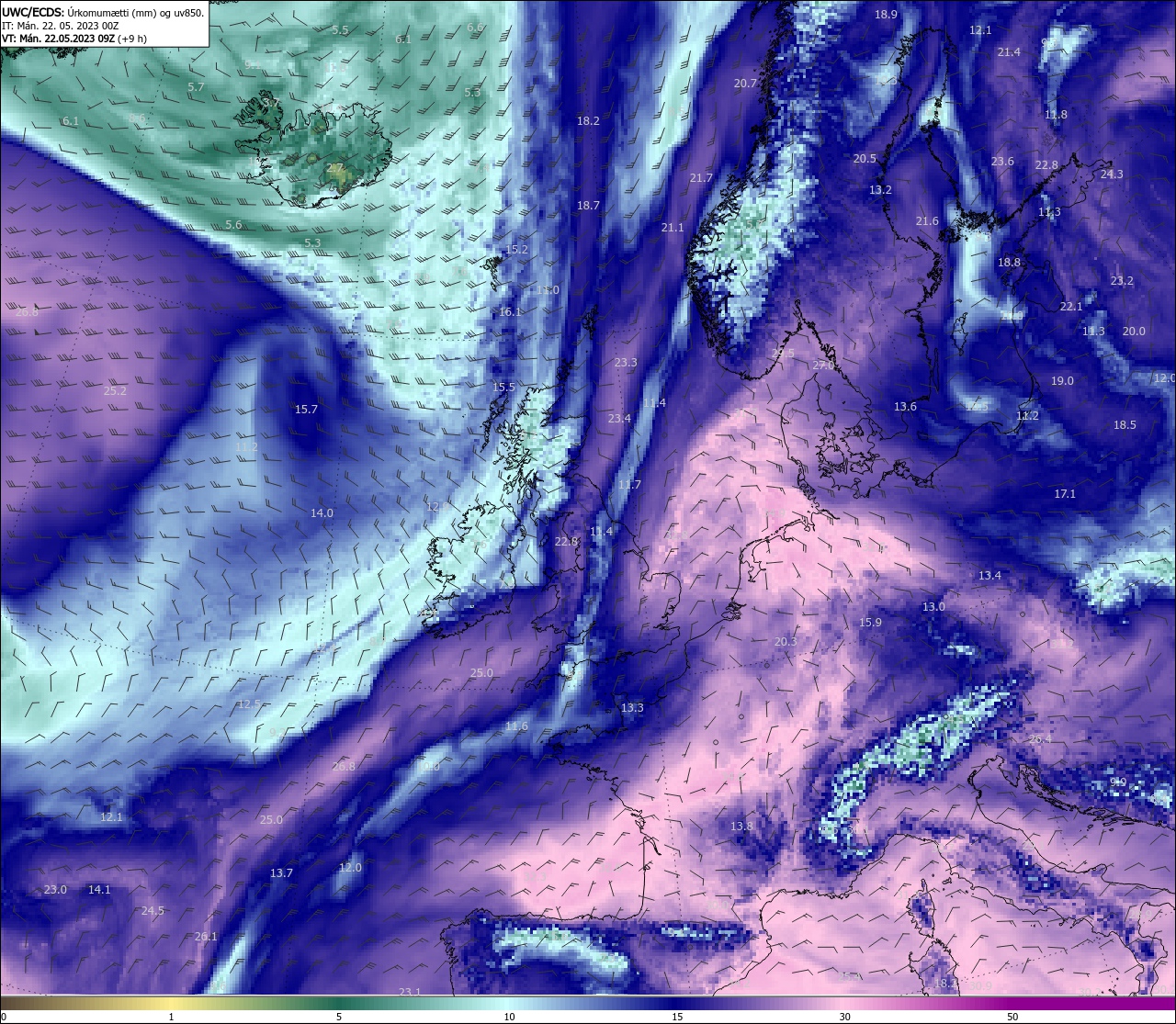Image resolution: width=1176 pixels, height=1024 pixels.
Task: Click the 30 mm mark on color scale
Action: tap(844, 1017)
